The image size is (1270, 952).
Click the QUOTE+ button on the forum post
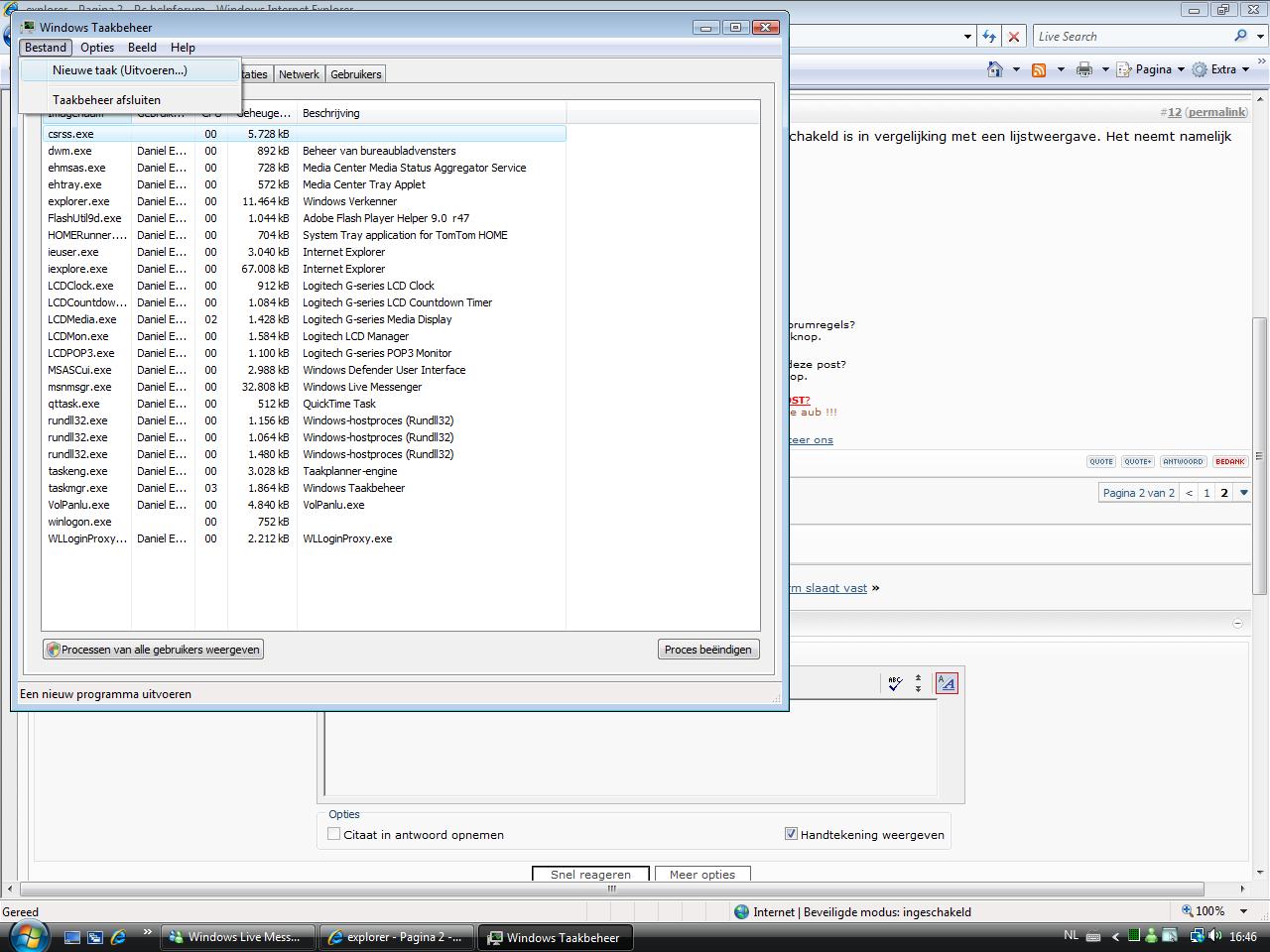(x=1138, y=461)
